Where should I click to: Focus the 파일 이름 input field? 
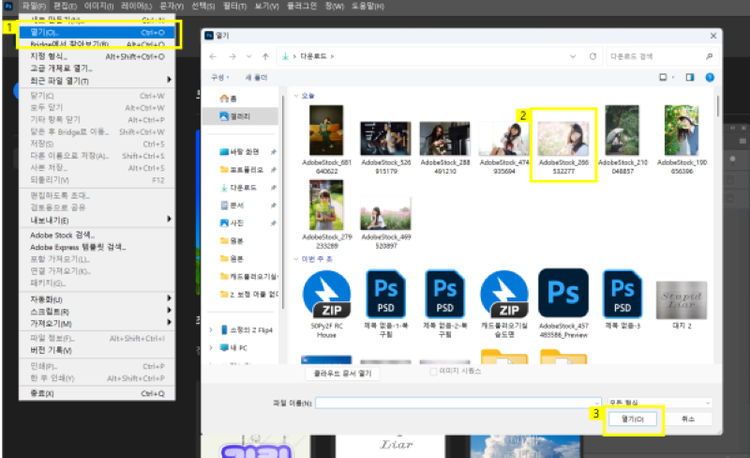coord(458,403)
